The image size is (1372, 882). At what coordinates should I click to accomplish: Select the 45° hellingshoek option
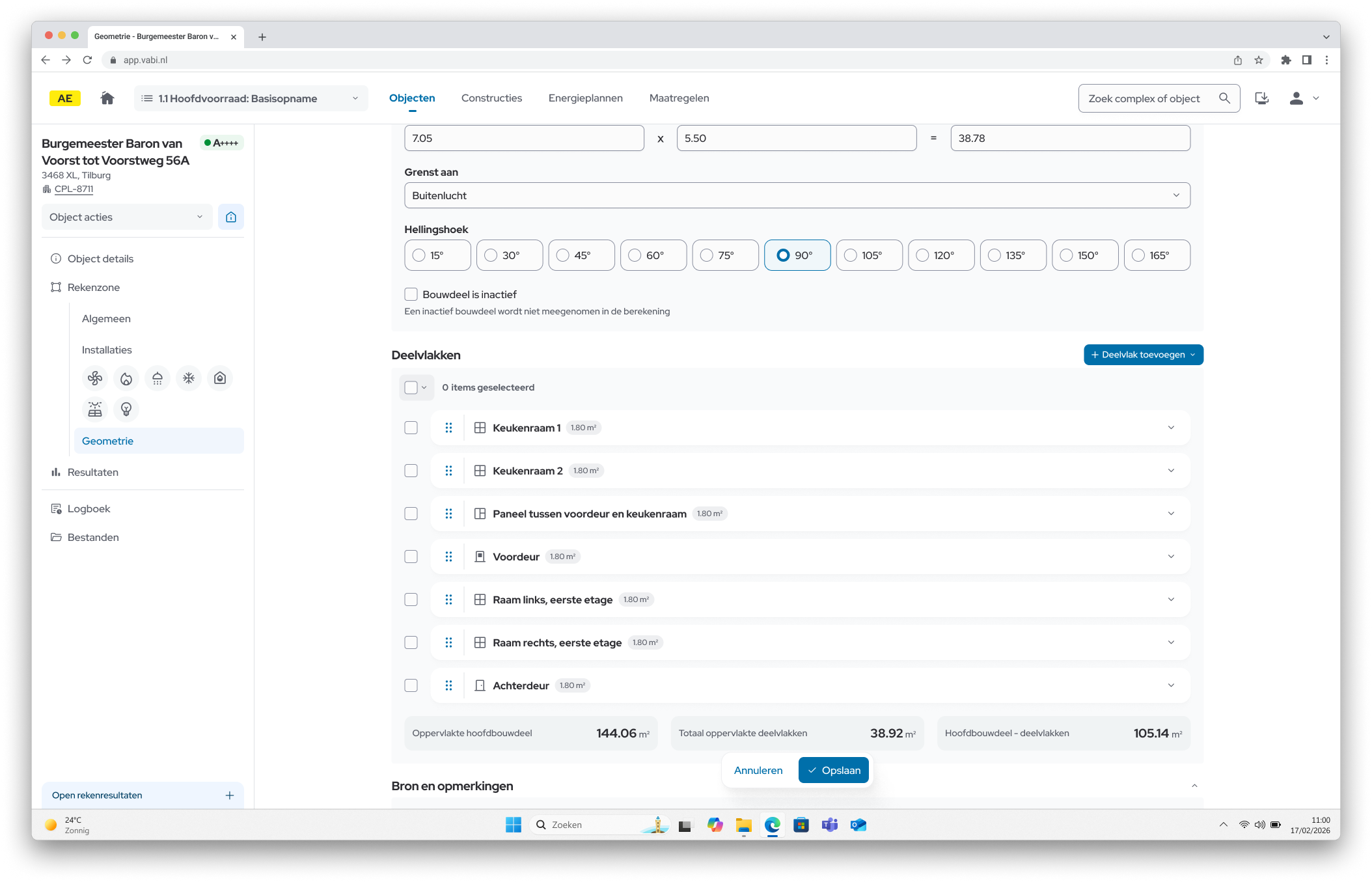(x=563, y=255)
